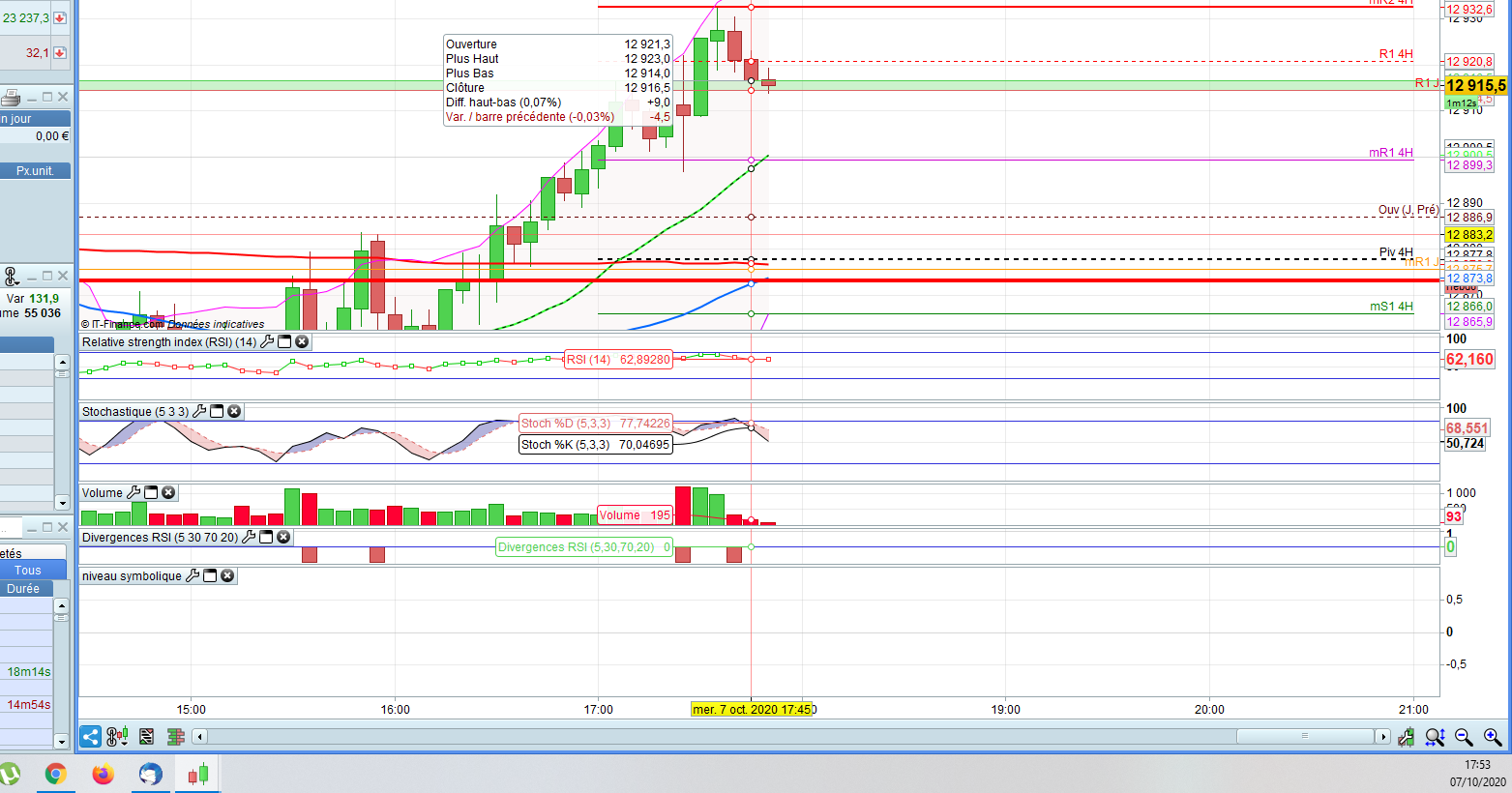Maximize the Divergences RSI panel
This screenshot has width=1512, height=793.
pyautogui.click(x=266, y=537)
